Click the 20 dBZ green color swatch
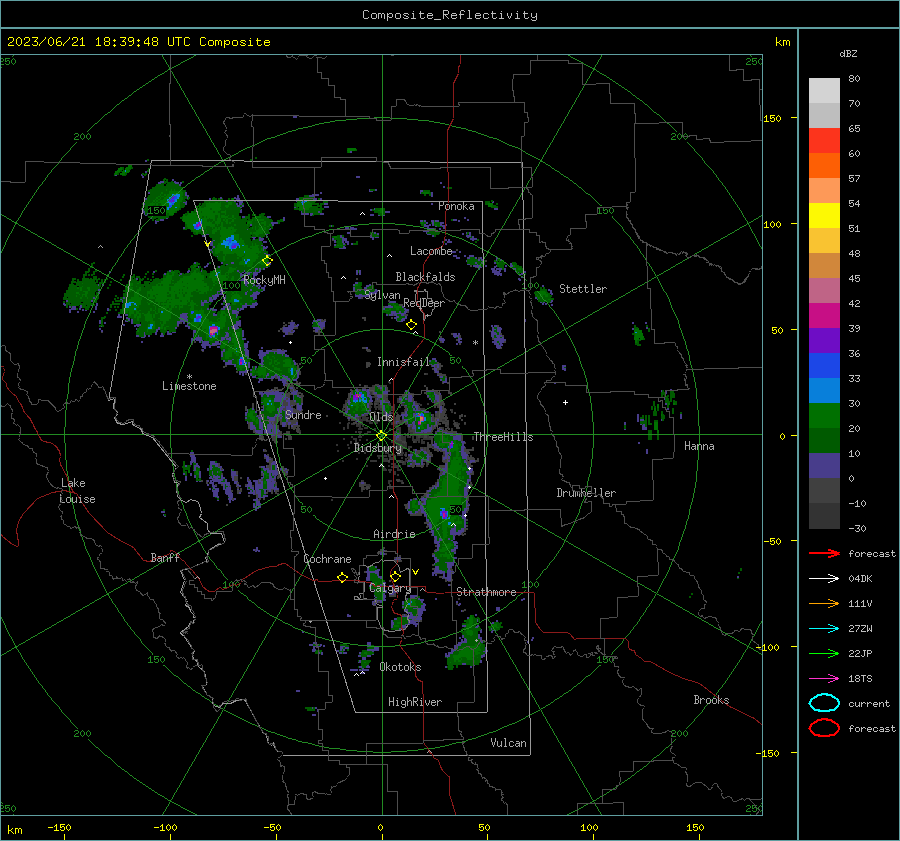 click(824, 416)
